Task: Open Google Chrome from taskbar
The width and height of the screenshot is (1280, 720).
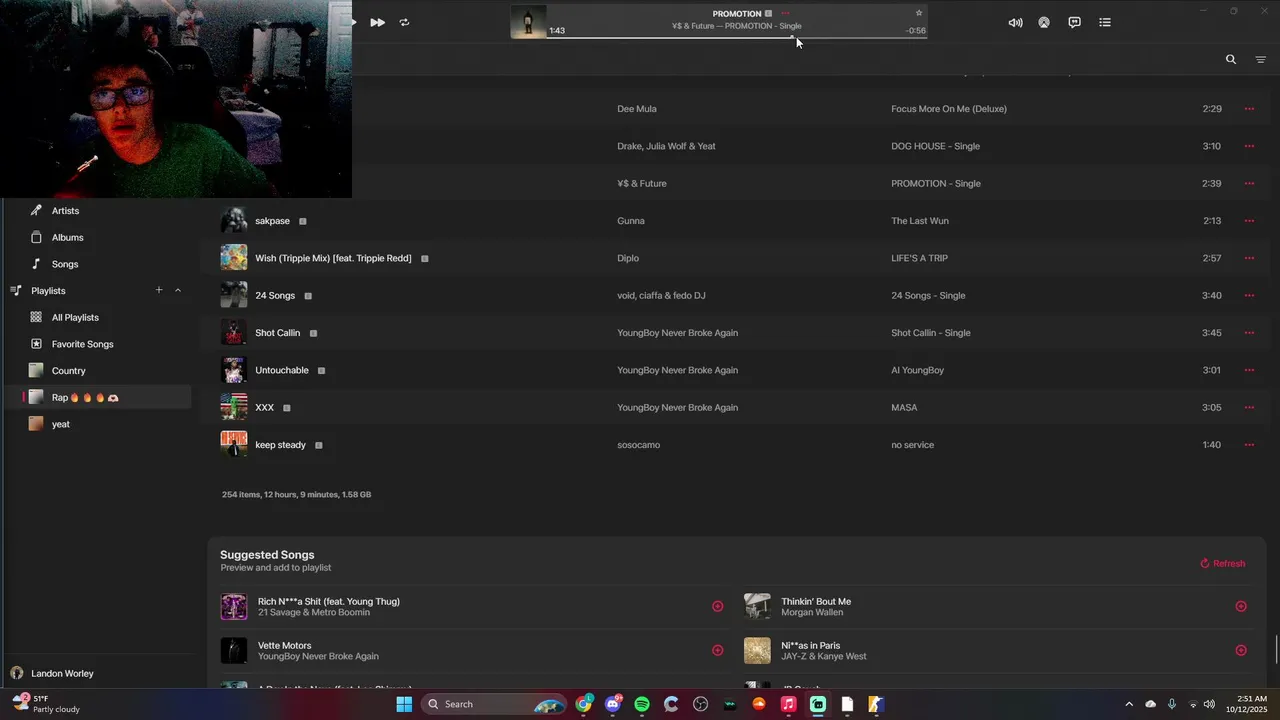Action: 583,704
